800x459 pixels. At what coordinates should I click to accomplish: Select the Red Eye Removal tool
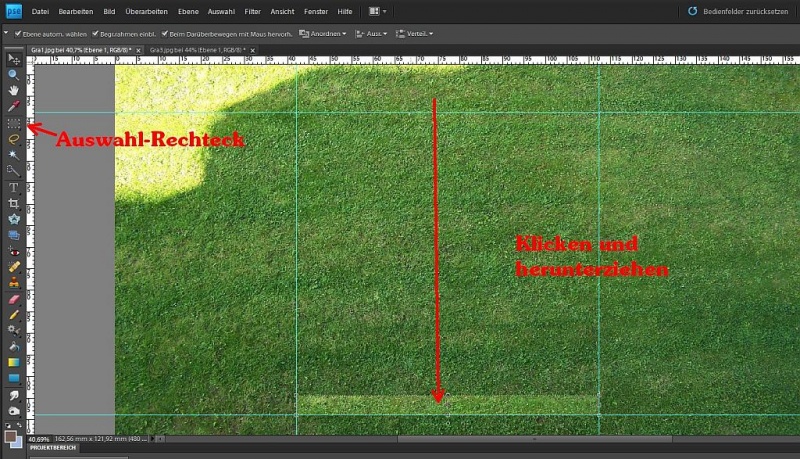click(x=14, y=251)
